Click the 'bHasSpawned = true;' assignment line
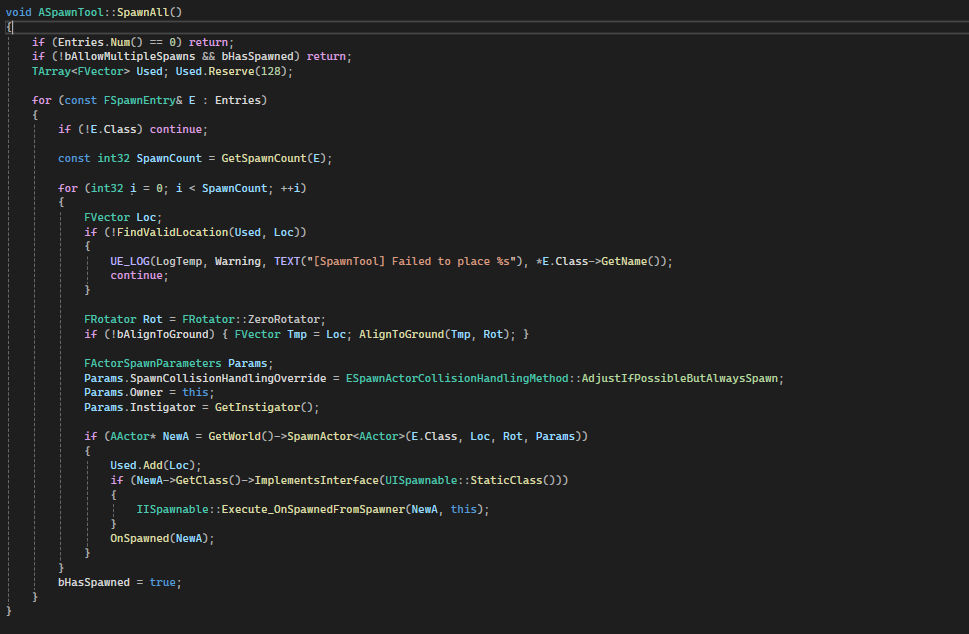Viewport: 969px width, 634px height. pyautogui.click(x=120, y=582)
